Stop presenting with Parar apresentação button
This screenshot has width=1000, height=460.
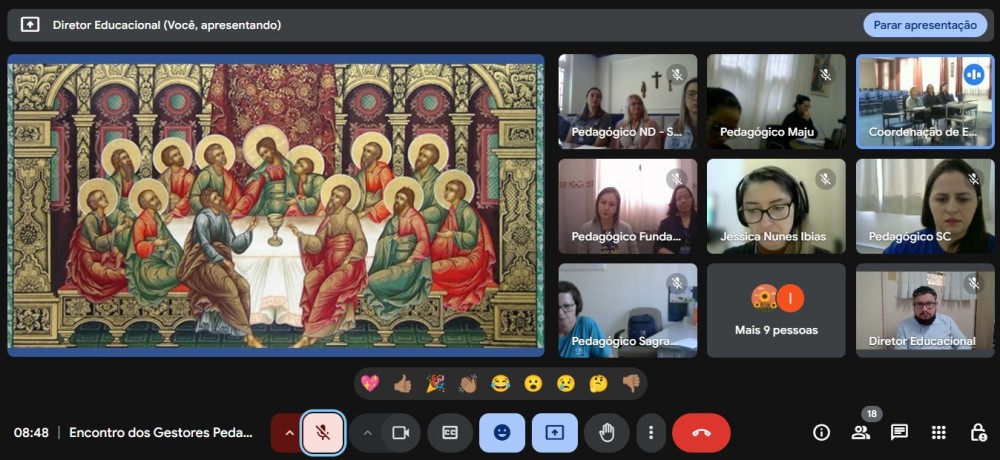[925, 25]
